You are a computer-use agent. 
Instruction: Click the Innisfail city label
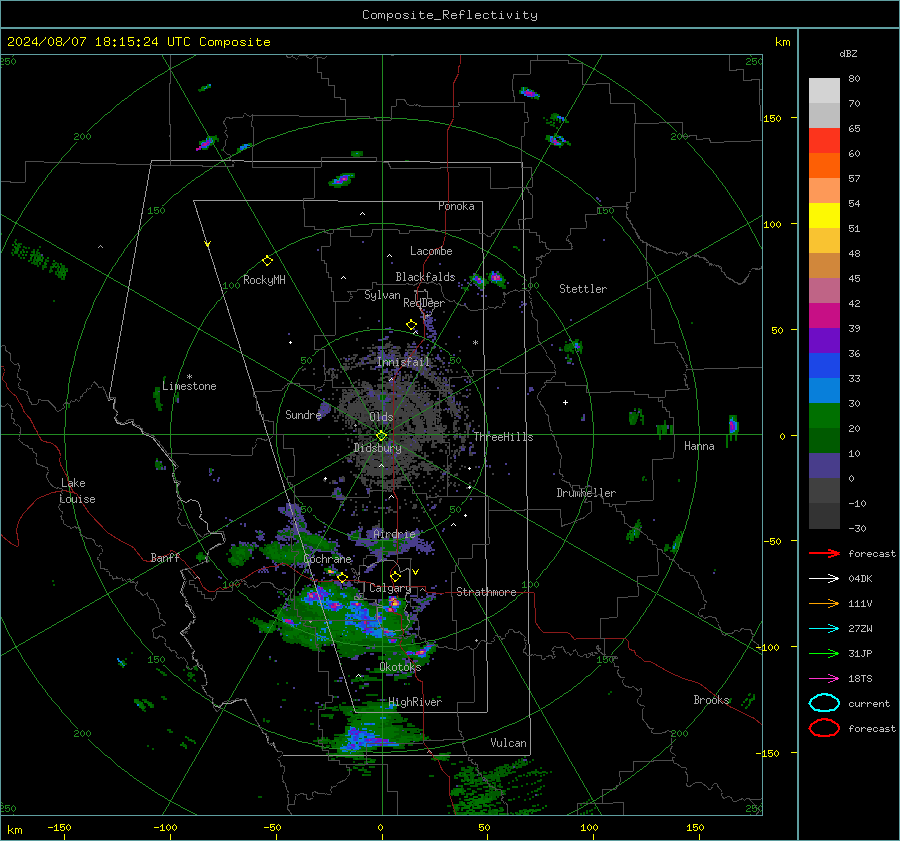pos(404,362)
